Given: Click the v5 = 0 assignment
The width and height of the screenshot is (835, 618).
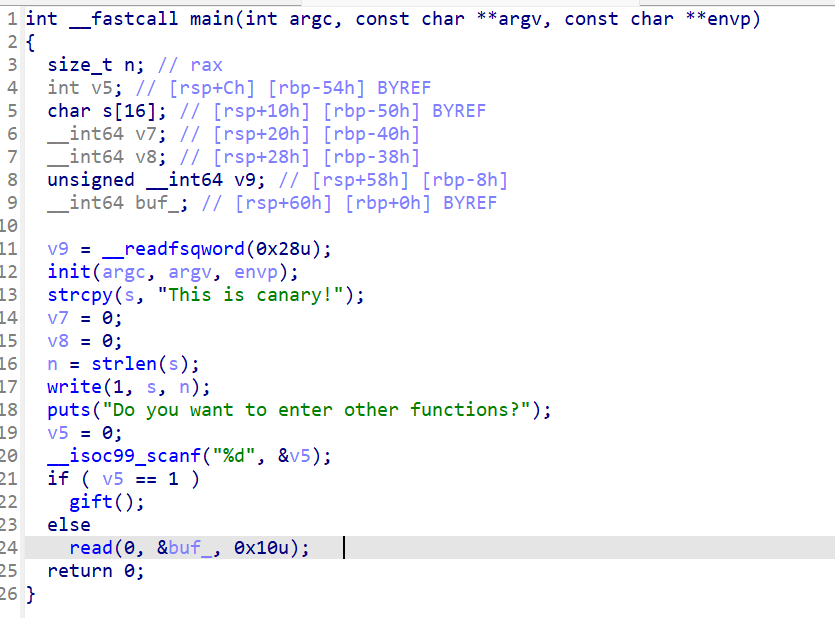Looking at the screenshot, I should 85,433.
